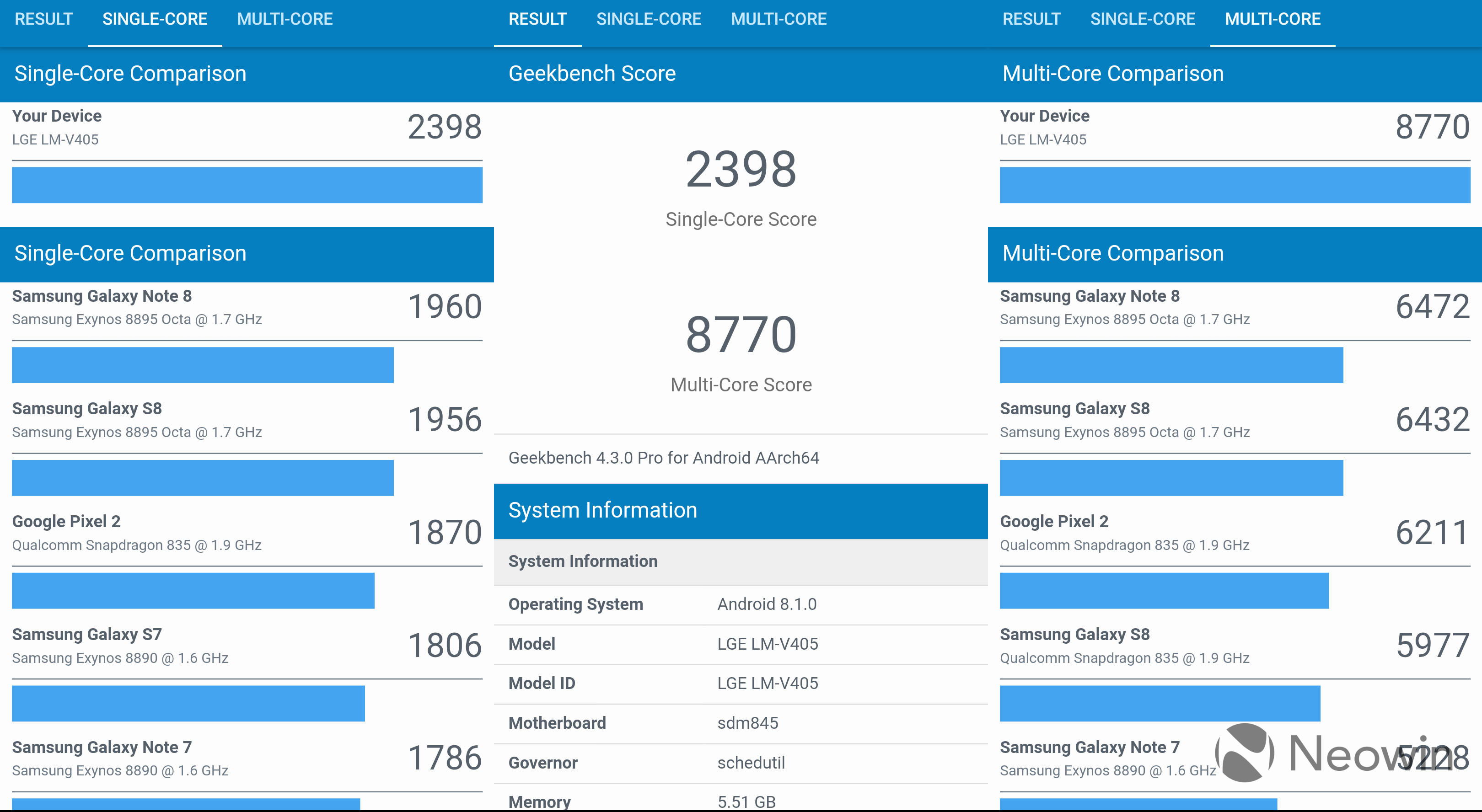Click the single-core score 2398 under Geekbench Score
The width and height of the screenshot is (1482, 812).
[741, 169]
